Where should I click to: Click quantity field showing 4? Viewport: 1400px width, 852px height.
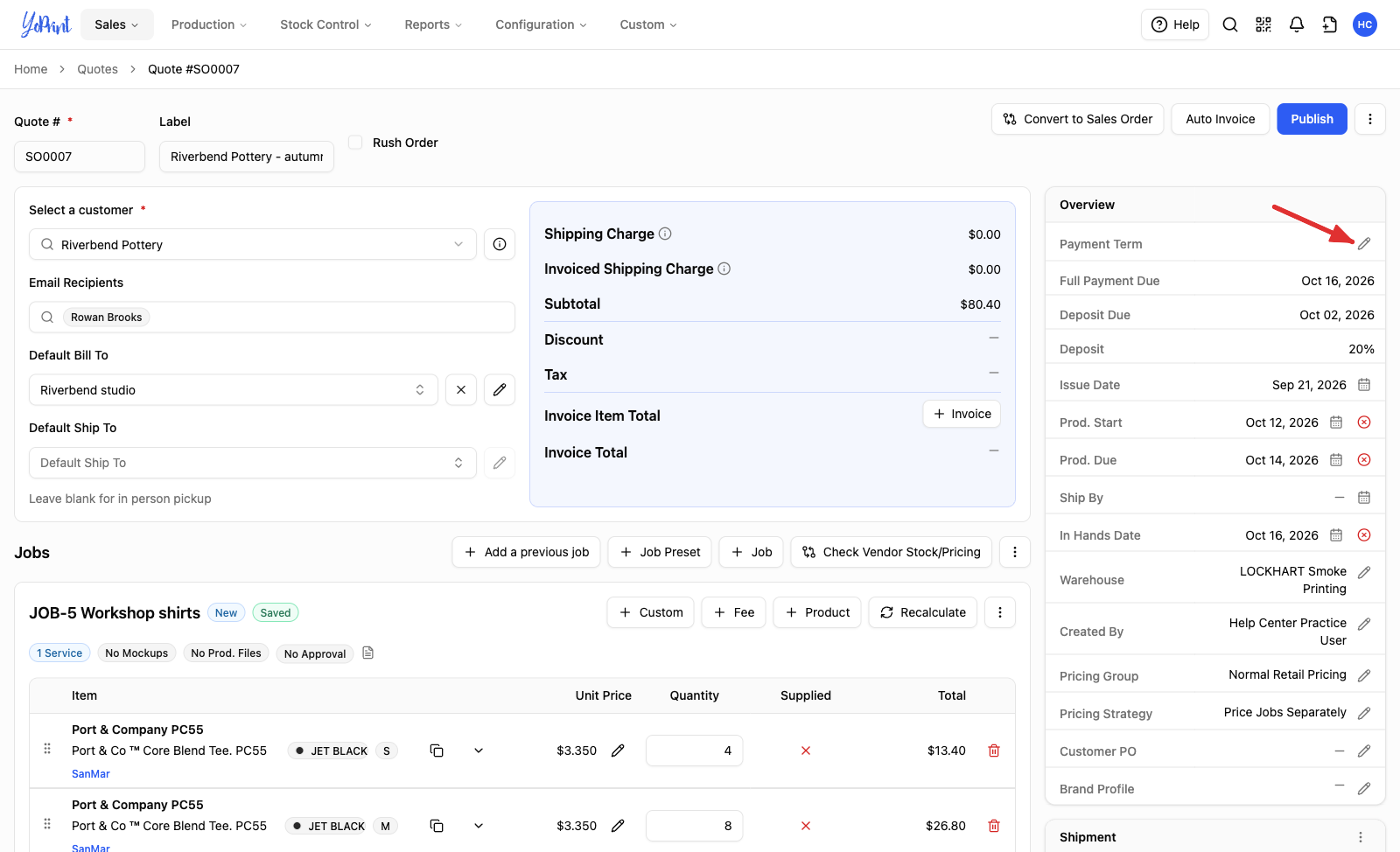pyautogui.click(x=695, y=751)
